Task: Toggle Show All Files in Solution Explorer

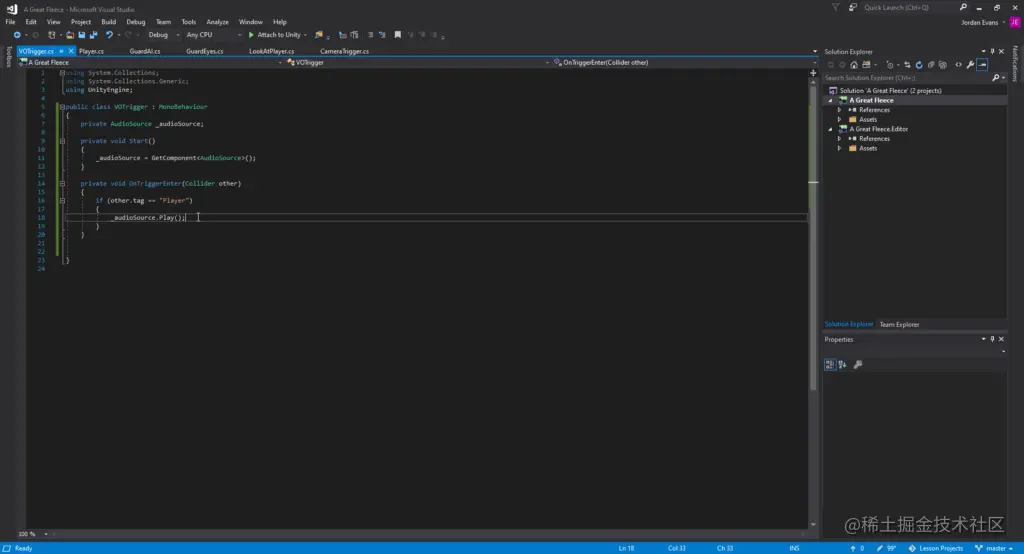Action: [942, 65]
